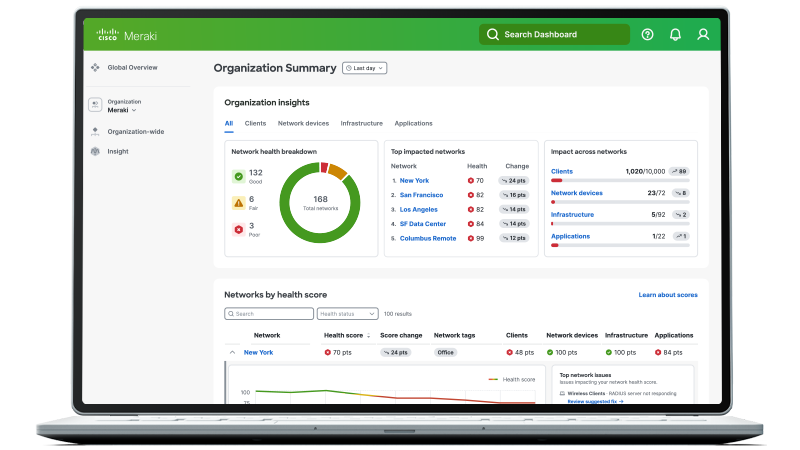
Task: Click the San Francisco 16 pts change badge
Action: pos(514,195)
